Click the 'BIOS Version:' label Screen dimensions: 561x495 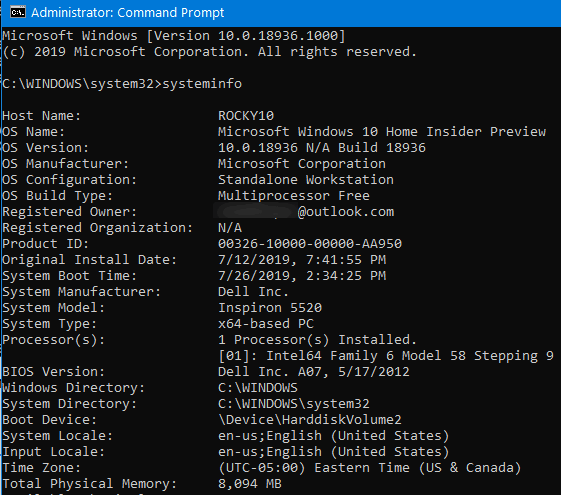(x=54, y=372)
